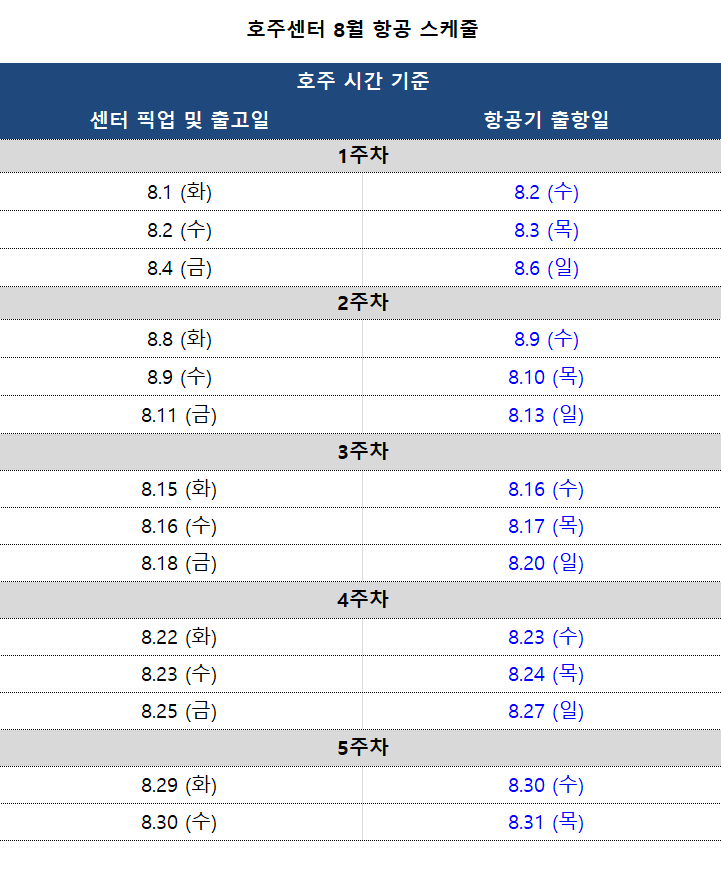Open the 8.2 (수) departure date link
The height and width of the screenshot is (869, 721).
click(546, 192)
